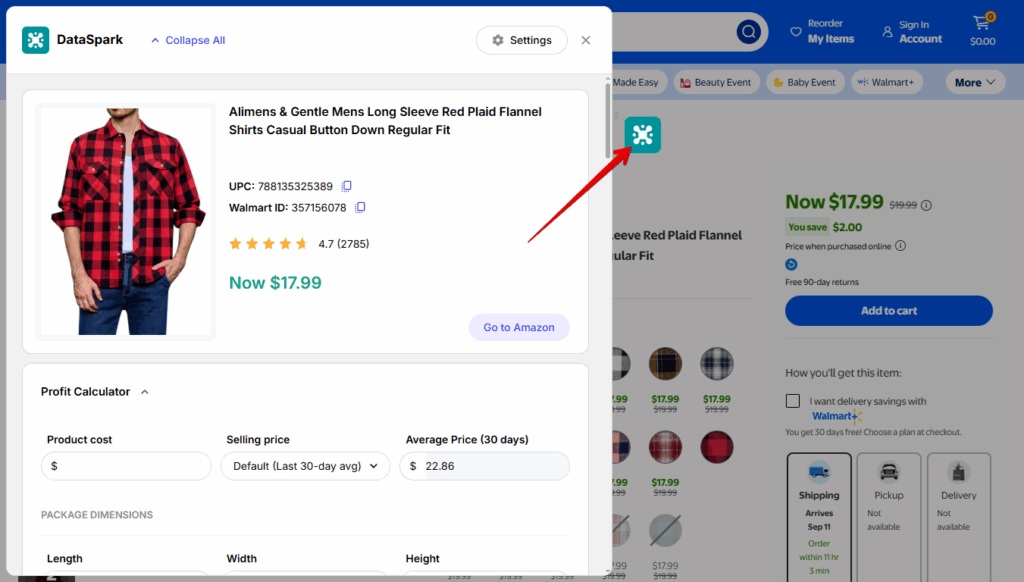Click the Free 90-day returns text
This screenshot has height=582, width=1024.
pyautogui.click(x=822, y=282)
